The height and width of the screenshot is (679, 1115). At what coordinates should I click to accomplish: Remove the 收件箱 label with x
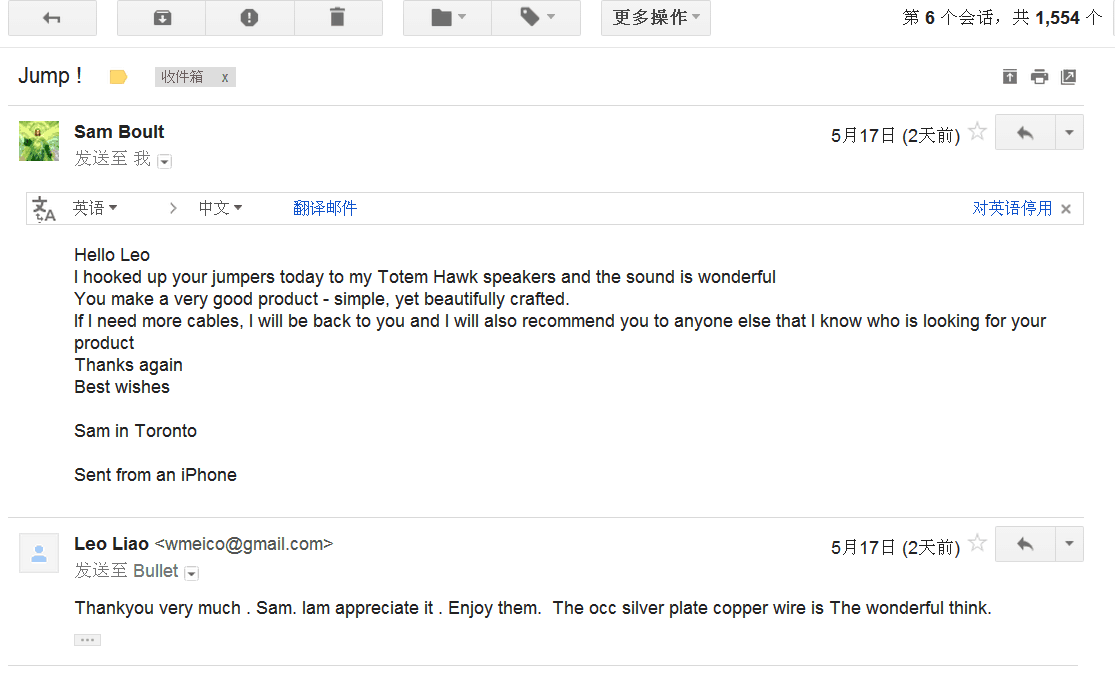[225, 77]
